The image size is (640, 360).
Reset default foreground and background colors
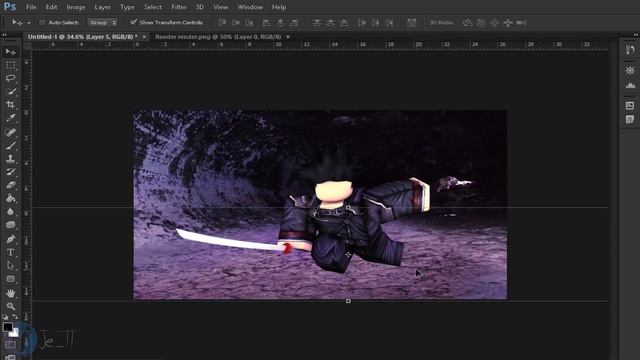pyautogui.click(x=5, y=317)
